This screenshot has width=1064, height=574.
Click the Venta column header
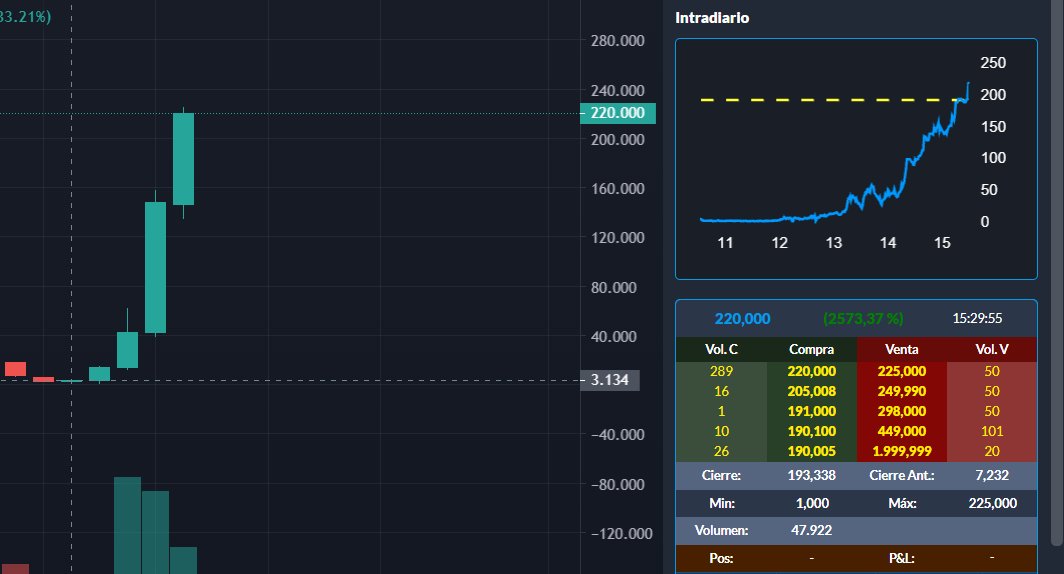pos(901,349)
